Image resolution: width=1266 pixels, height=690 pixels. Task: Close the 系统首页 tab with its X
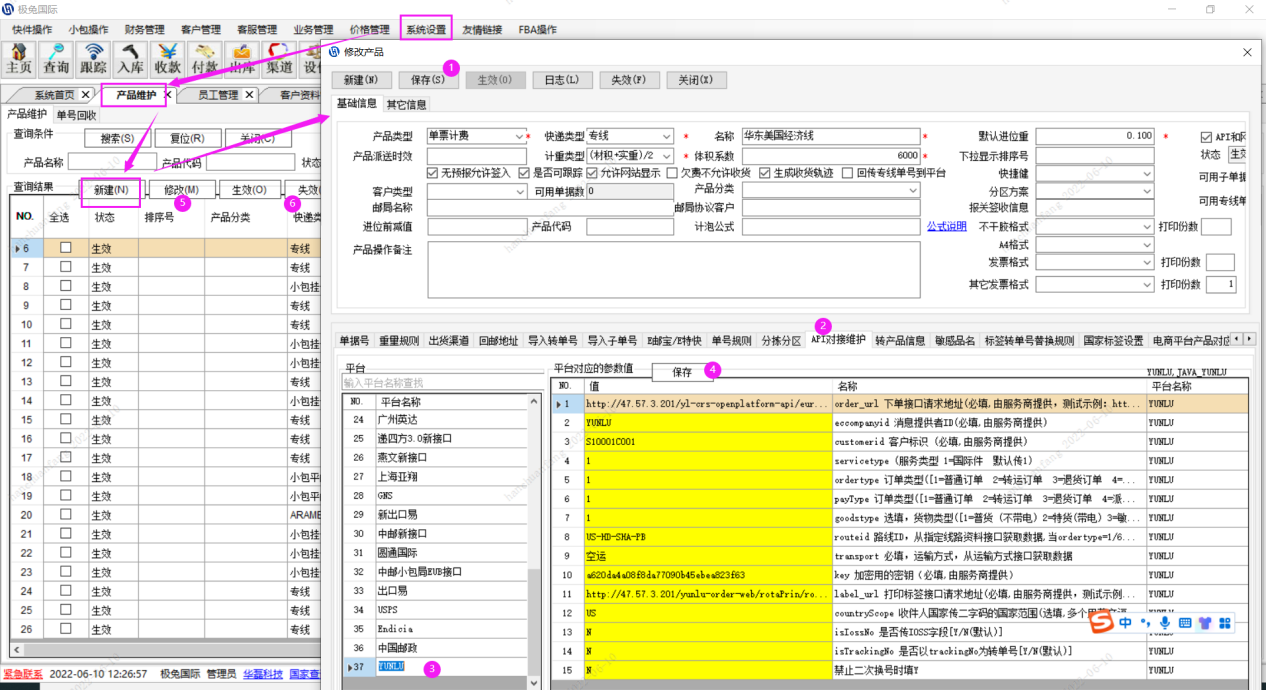(86, 95)
